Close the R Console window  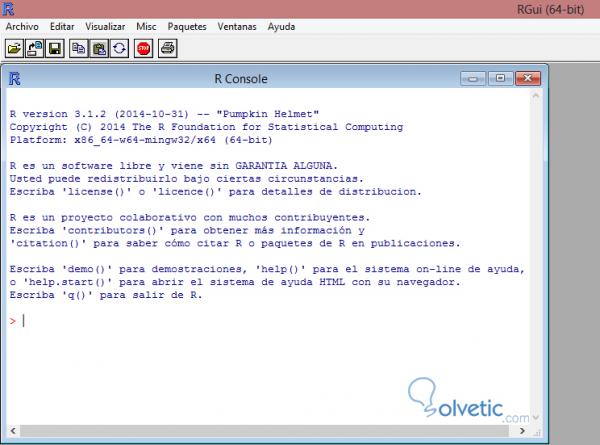528,78
